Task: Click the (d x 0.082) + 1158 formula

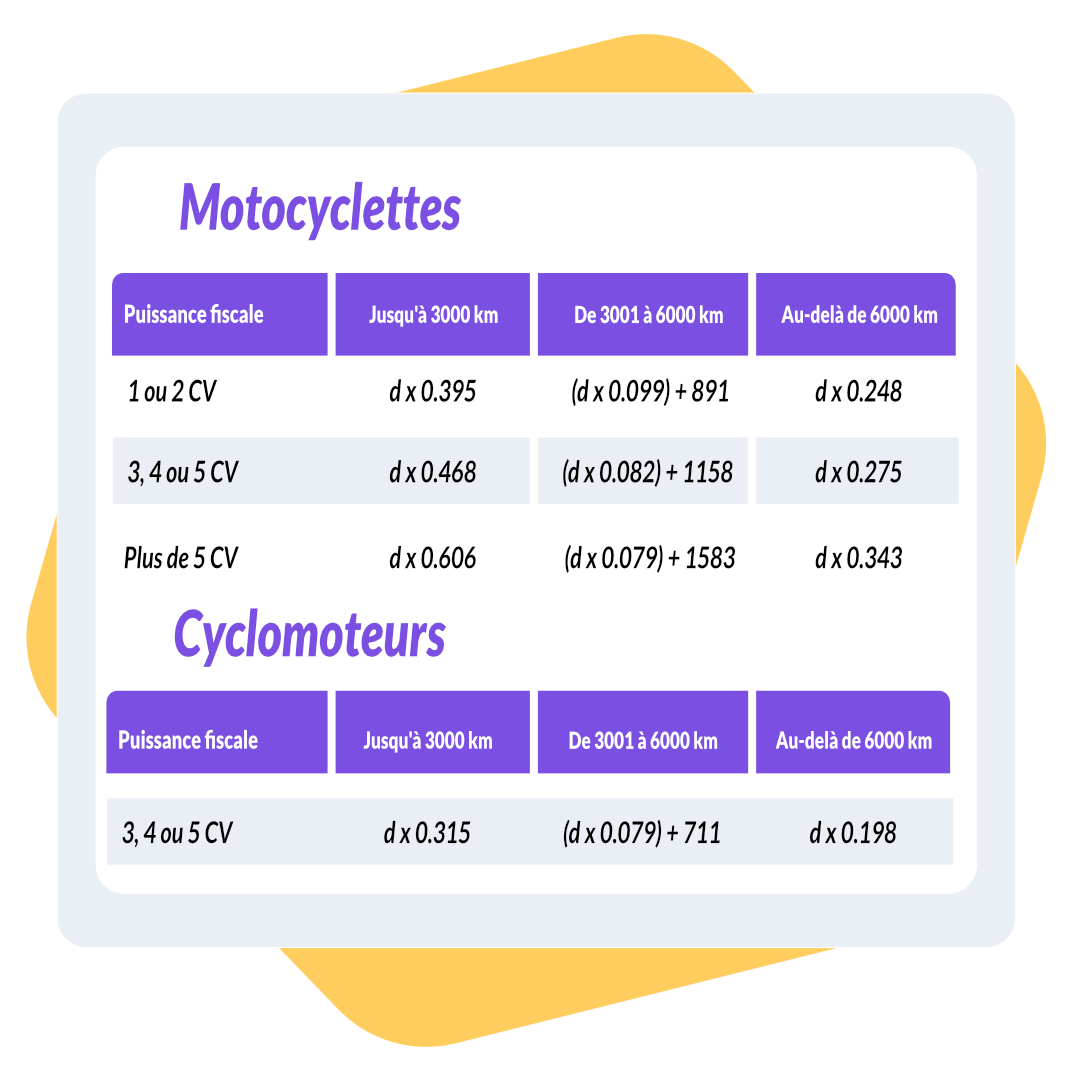Action: (648, 472)
